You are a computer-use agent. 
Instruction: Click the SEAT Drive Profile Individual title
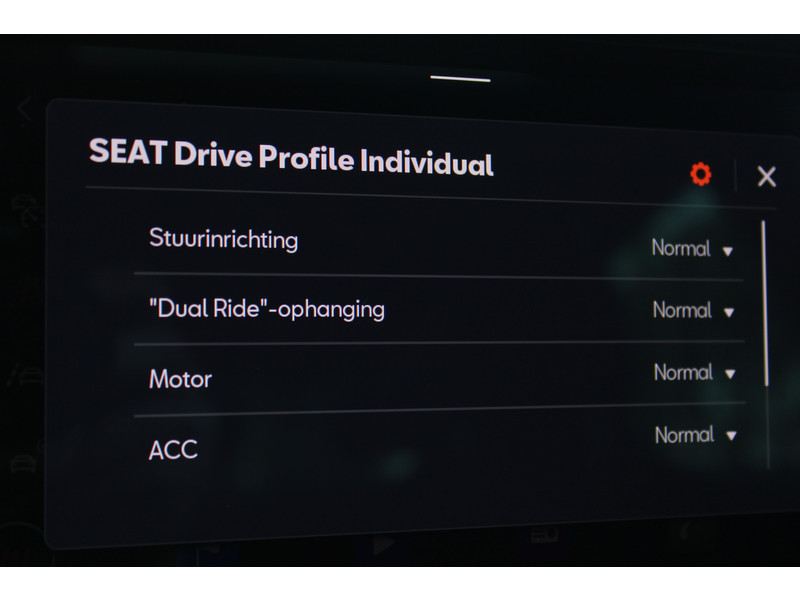pyautogui.click(x=291, y=158)
